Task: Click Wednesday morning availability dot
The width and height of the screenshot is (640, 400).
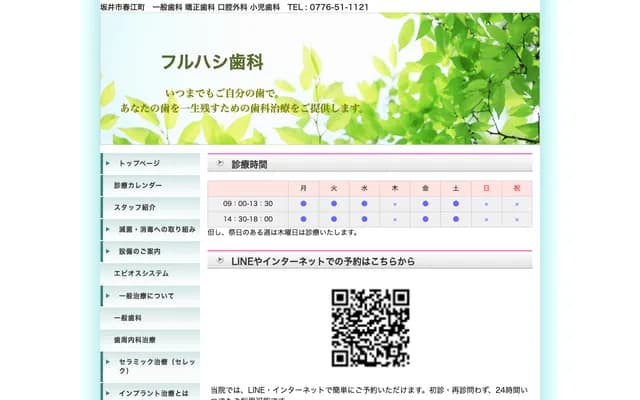Action: coord(364,204)
